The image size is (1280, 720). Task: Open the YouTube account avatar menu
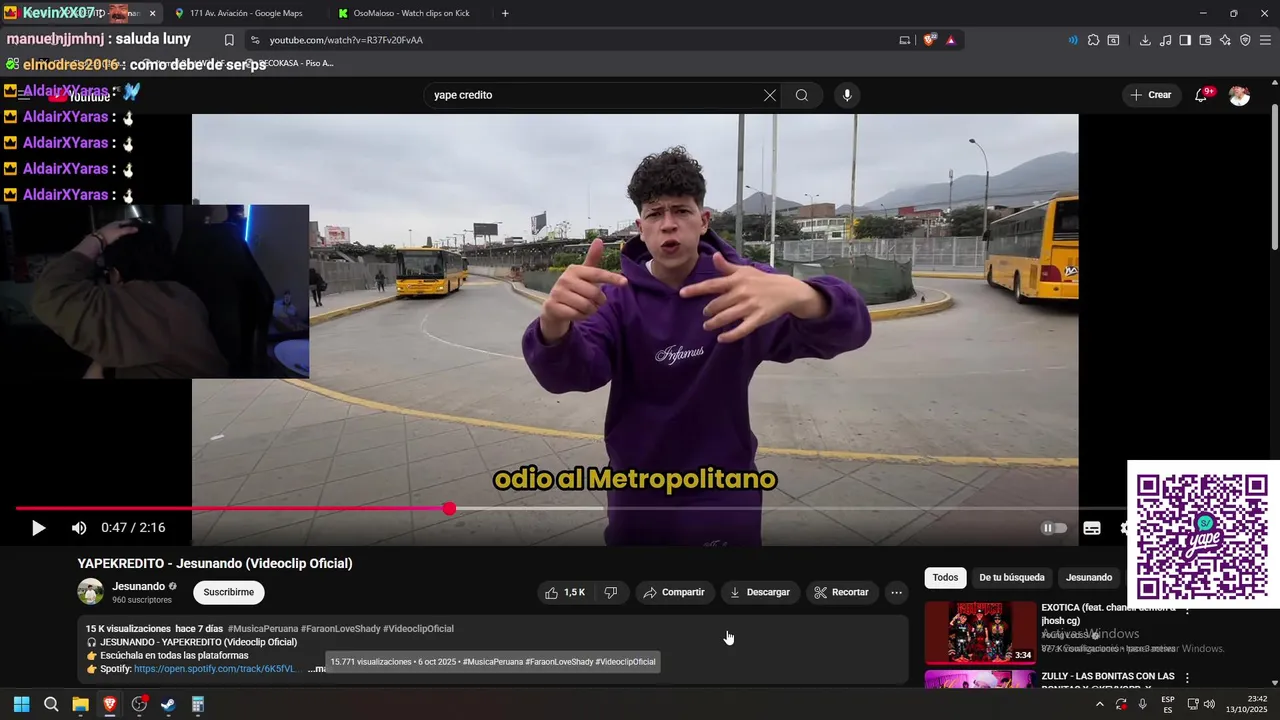pyautogui.click(x=1239, y=95)
